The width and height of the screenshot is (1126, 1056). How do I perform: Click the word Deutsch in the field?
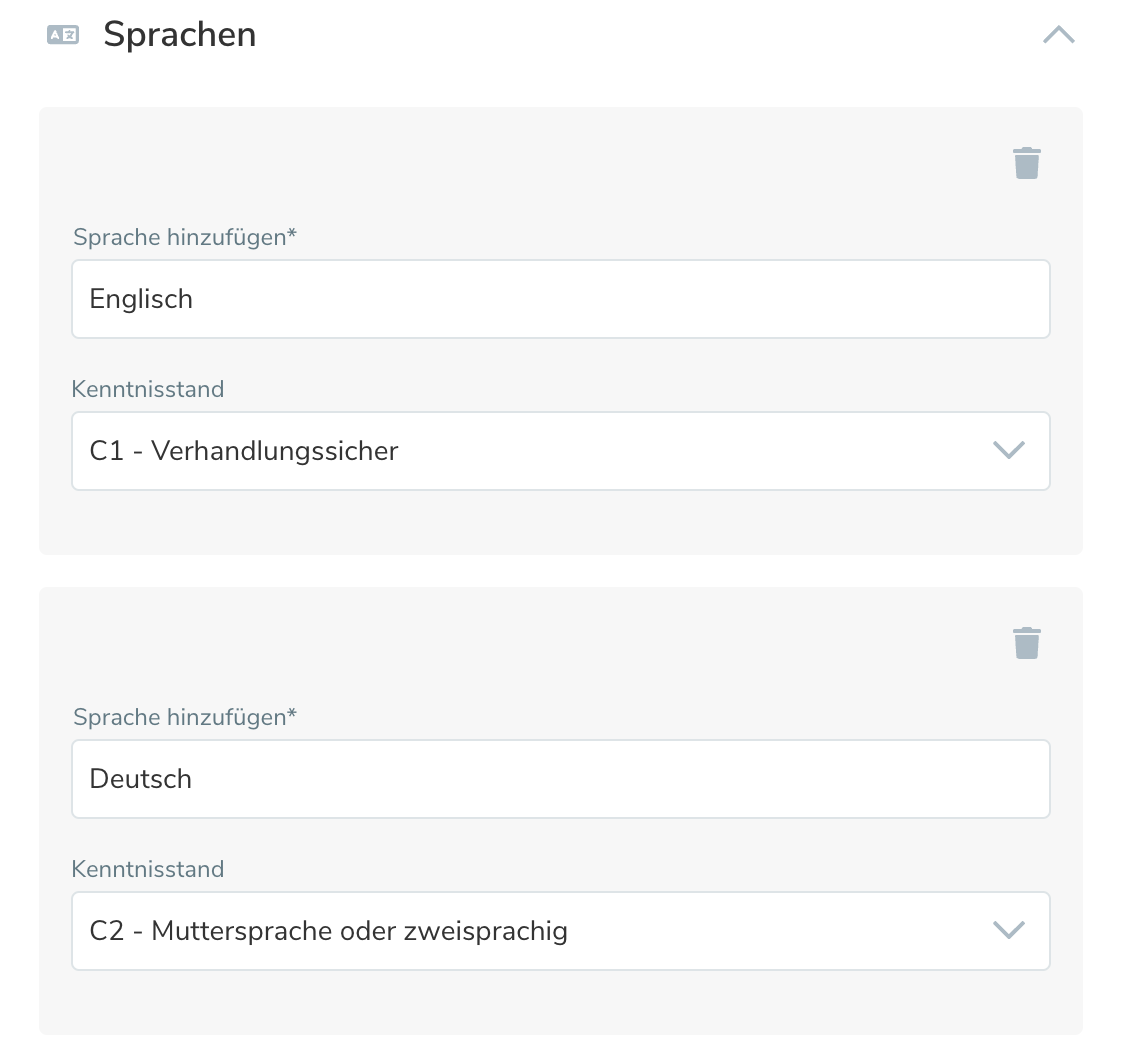141,779
